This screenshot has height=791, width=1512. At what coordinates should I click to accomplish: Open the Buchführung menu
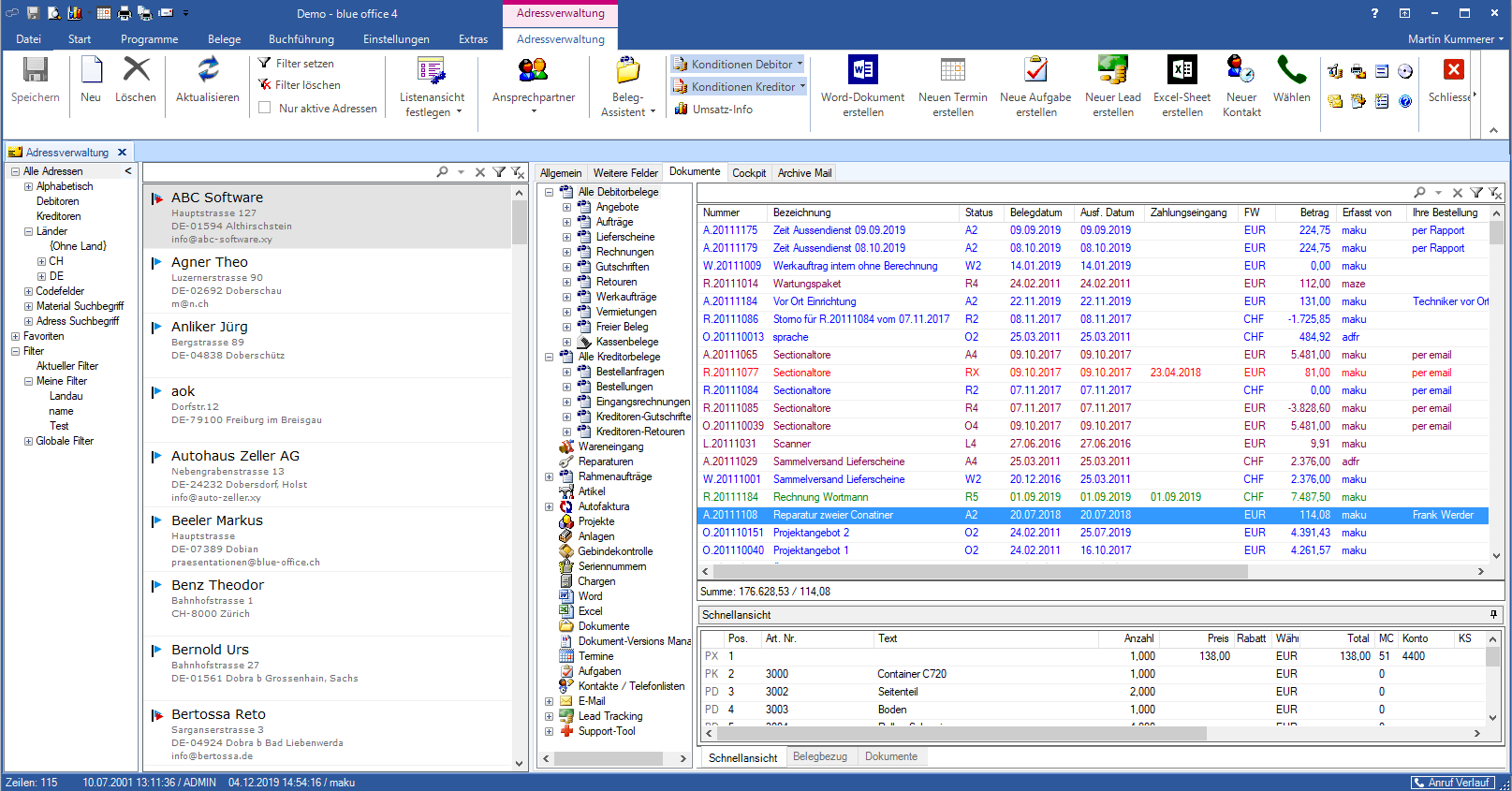point(301,39)
